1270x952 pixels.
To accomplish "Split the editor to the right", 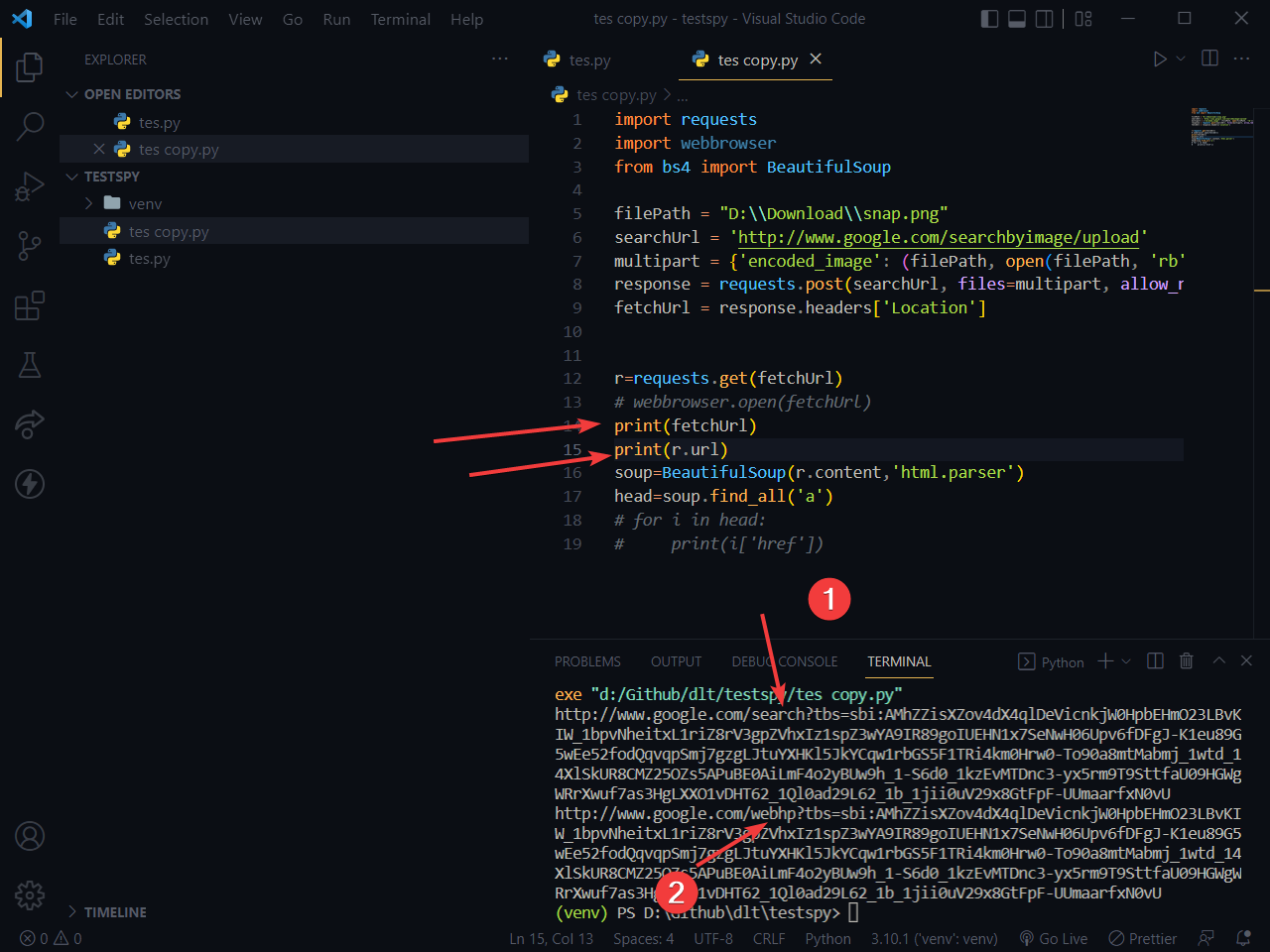I will [1209, 59].
